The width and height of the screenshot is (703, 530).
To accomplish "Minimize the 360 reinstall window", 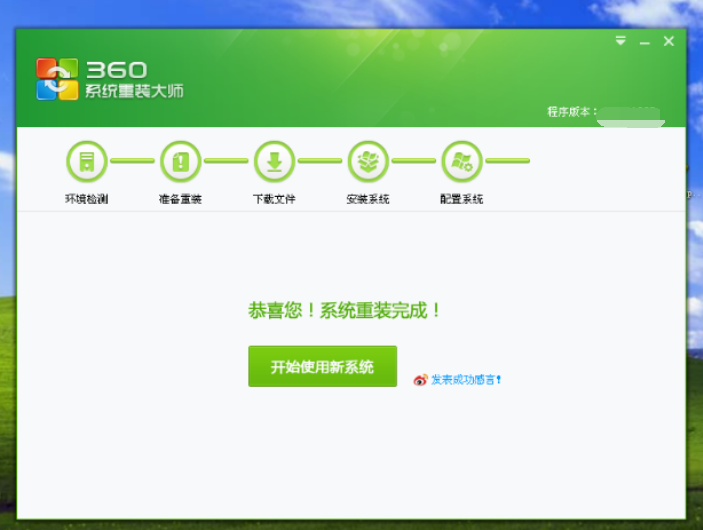I will coord(645,42).
